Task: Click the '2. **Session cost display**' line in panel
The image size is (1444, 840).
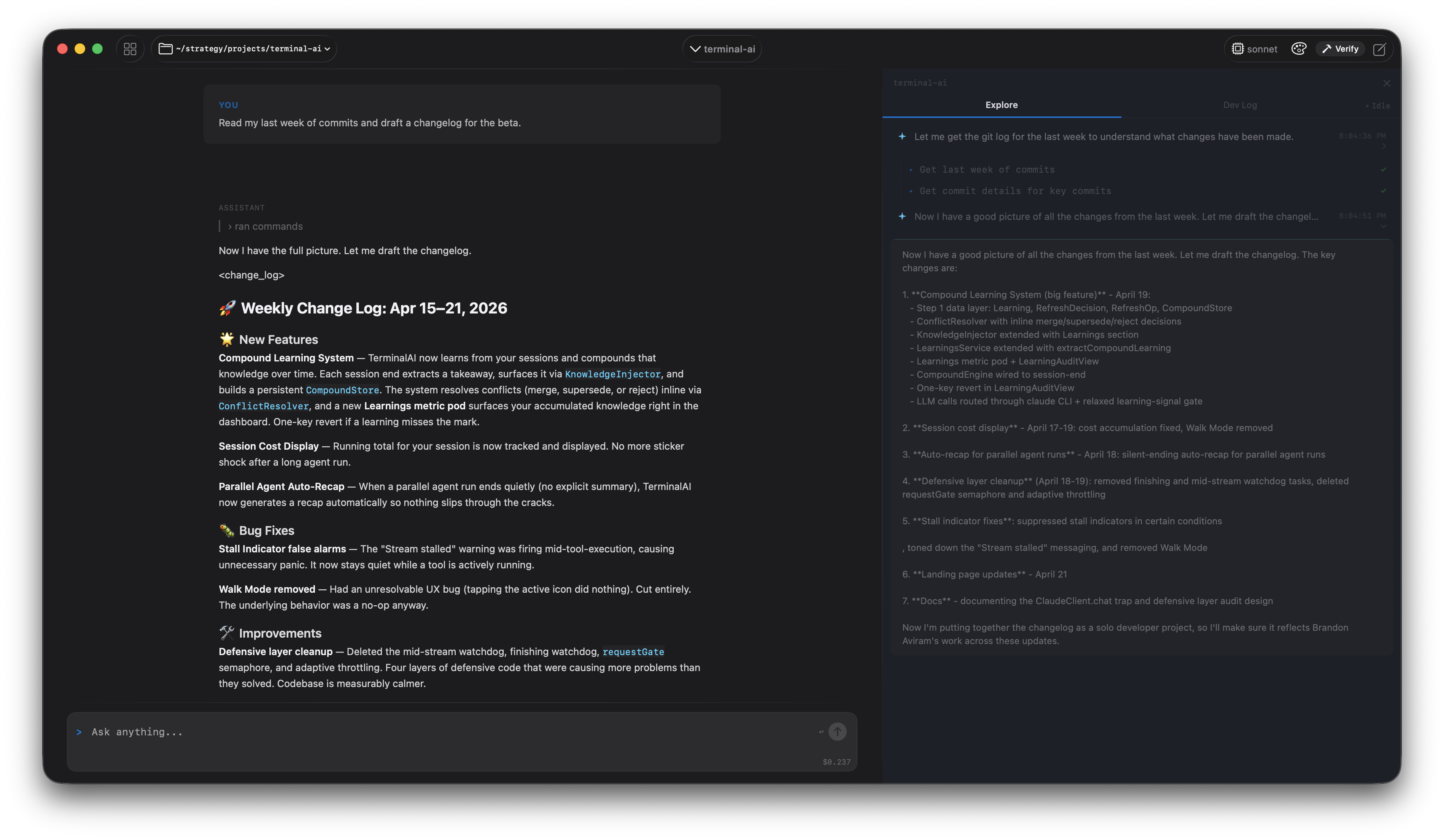Action: point(1087,428)
